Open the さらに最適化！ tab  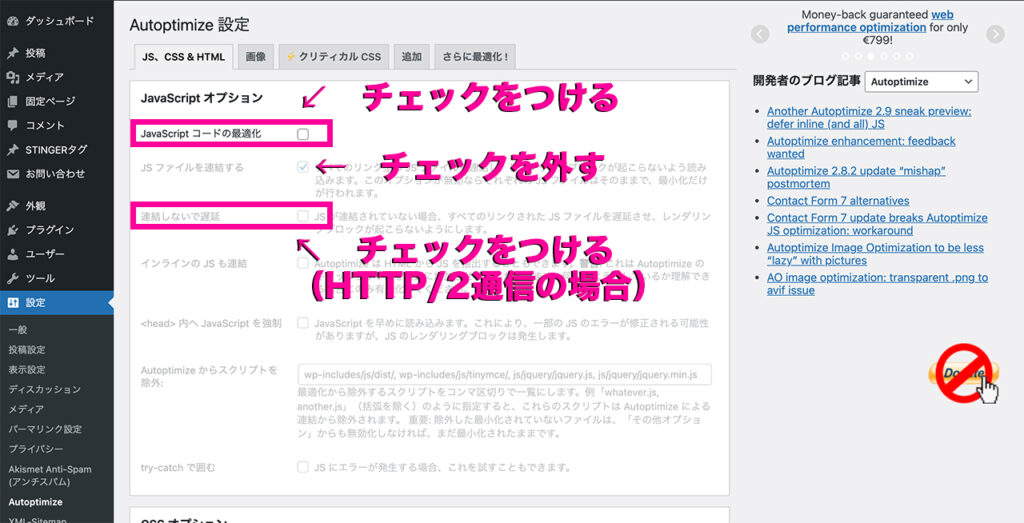pos(475,57)
